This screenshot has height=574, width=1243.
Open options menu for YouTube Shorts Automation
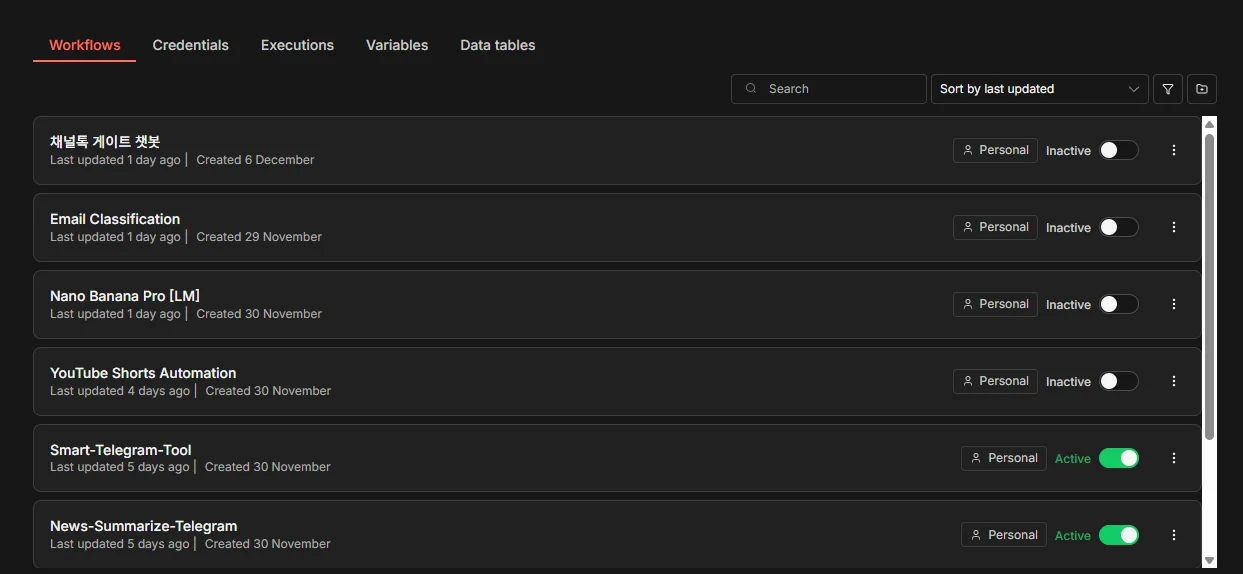pos(1174,381)
